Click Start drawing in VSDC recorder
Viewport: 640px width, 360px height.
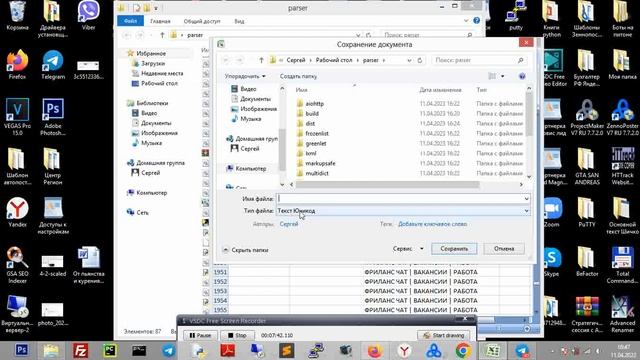[444, 335]
